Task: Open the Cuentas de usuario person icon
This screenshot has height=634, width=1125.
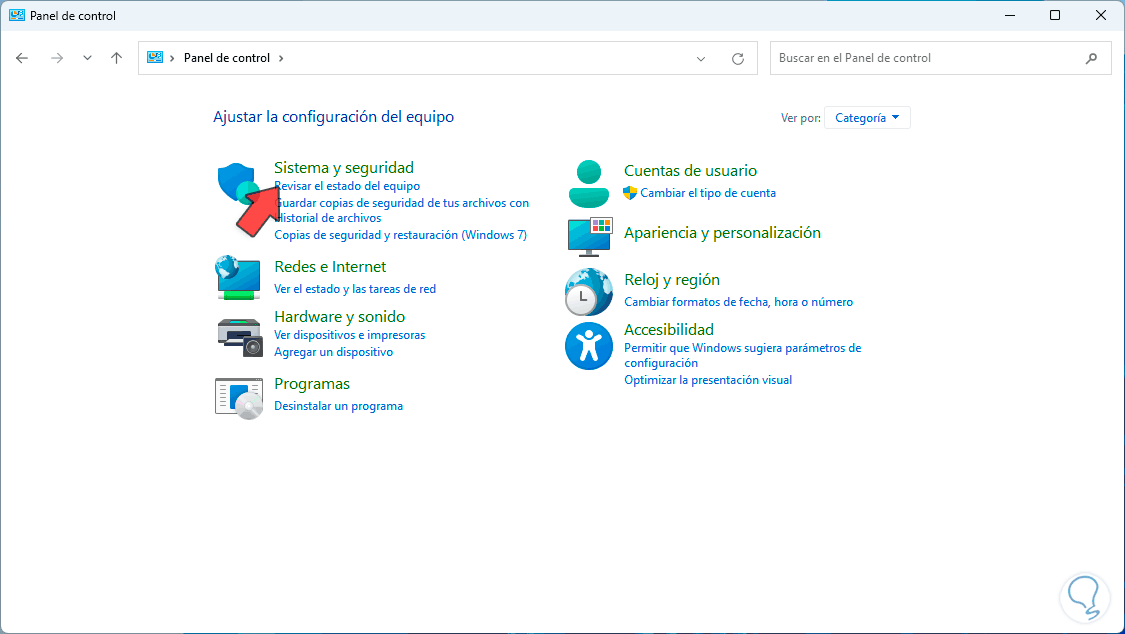Action: point(588,184)
